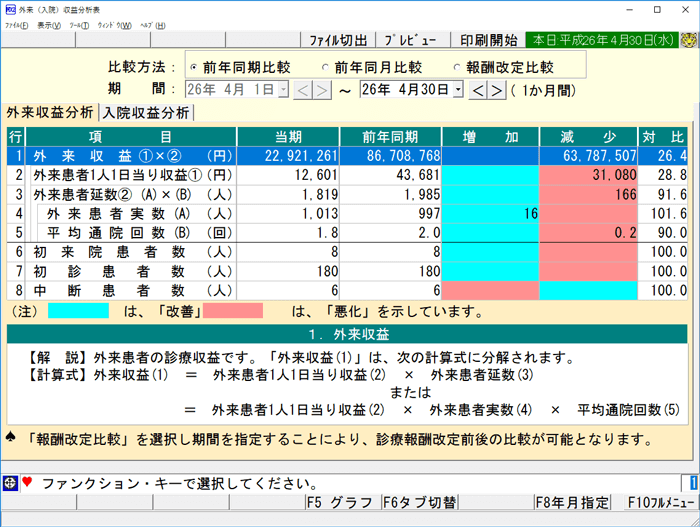Click the greyed previous arrow for start date
The width and height of the screenshot is (700, 527).
tap(301, 91)
